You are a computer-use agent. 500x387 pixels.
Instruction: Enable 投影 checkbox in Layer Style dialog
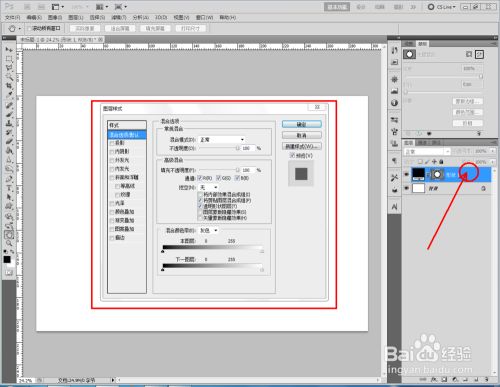(112, 143)
